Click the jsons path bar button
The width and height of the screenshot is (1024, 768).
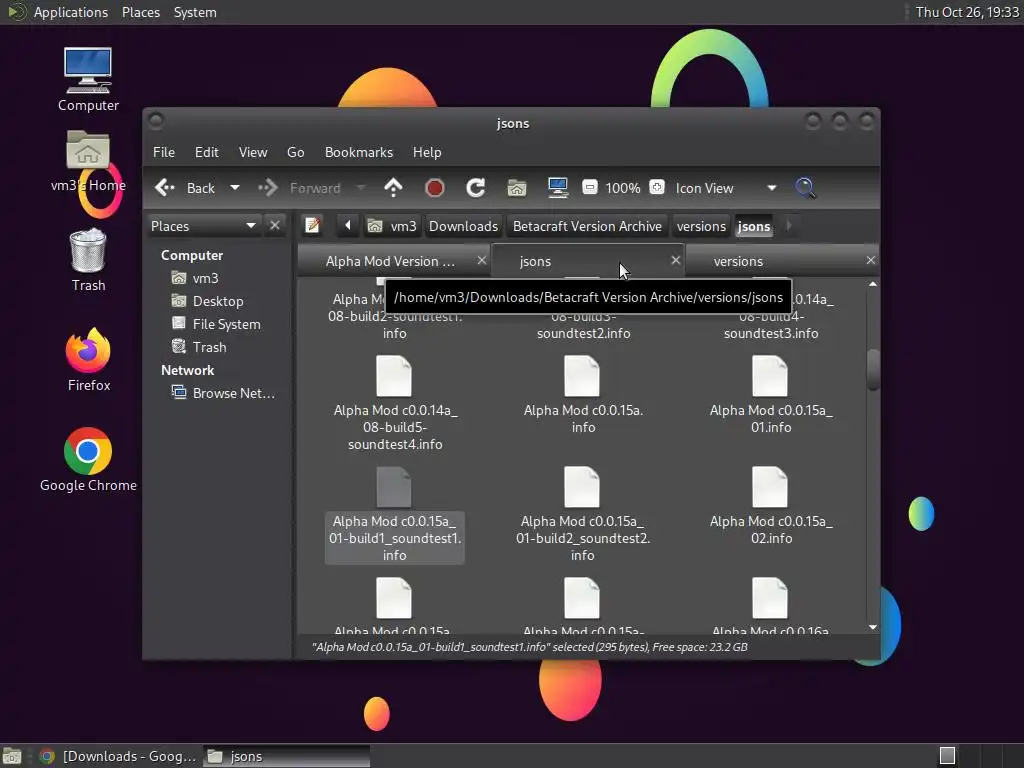(754, 226)
